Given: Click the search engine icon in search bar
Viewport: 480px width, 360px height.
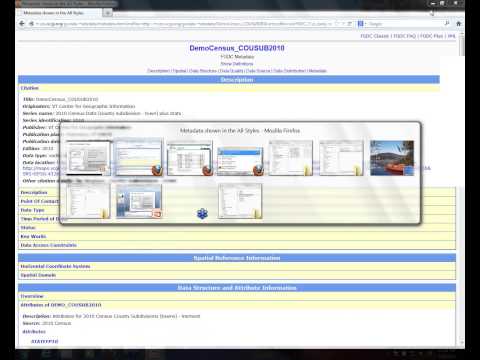Looking at the screenshot, I should click(361, 24).
